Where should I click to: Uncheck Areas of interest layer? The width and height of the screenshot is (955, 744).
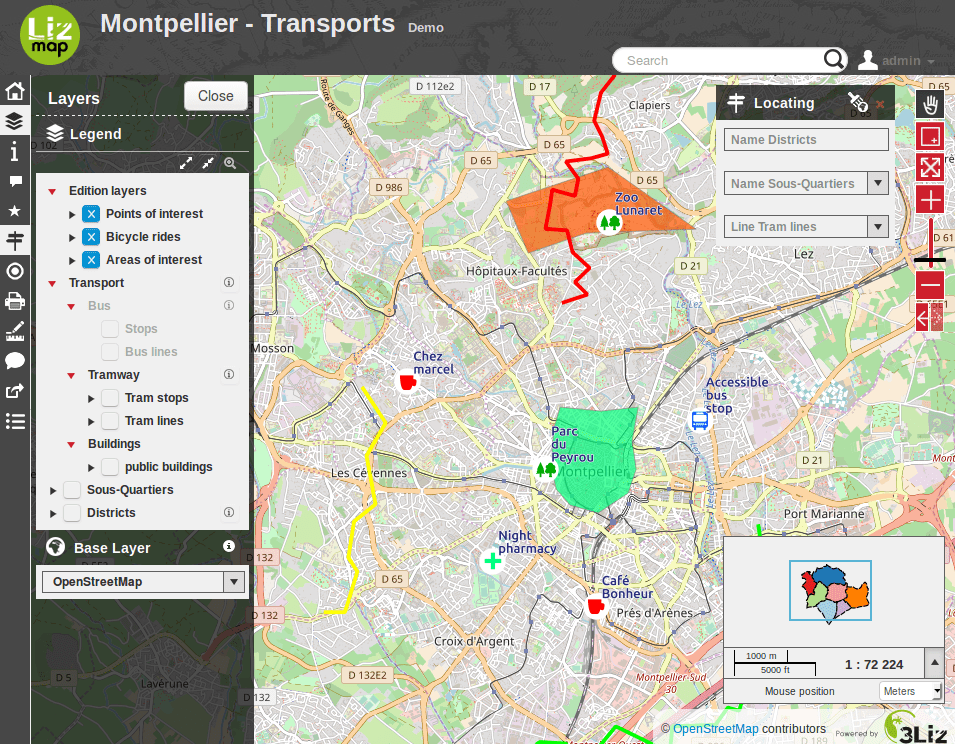tap(91, 260)
